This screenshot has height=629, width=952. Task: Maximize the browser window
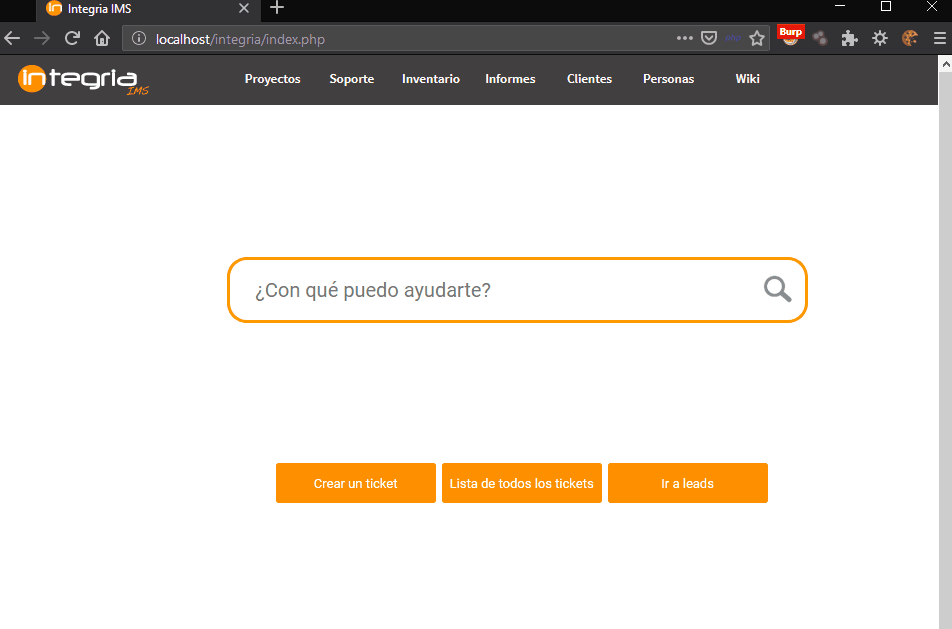pyautogui.click(x=886, y=7)
